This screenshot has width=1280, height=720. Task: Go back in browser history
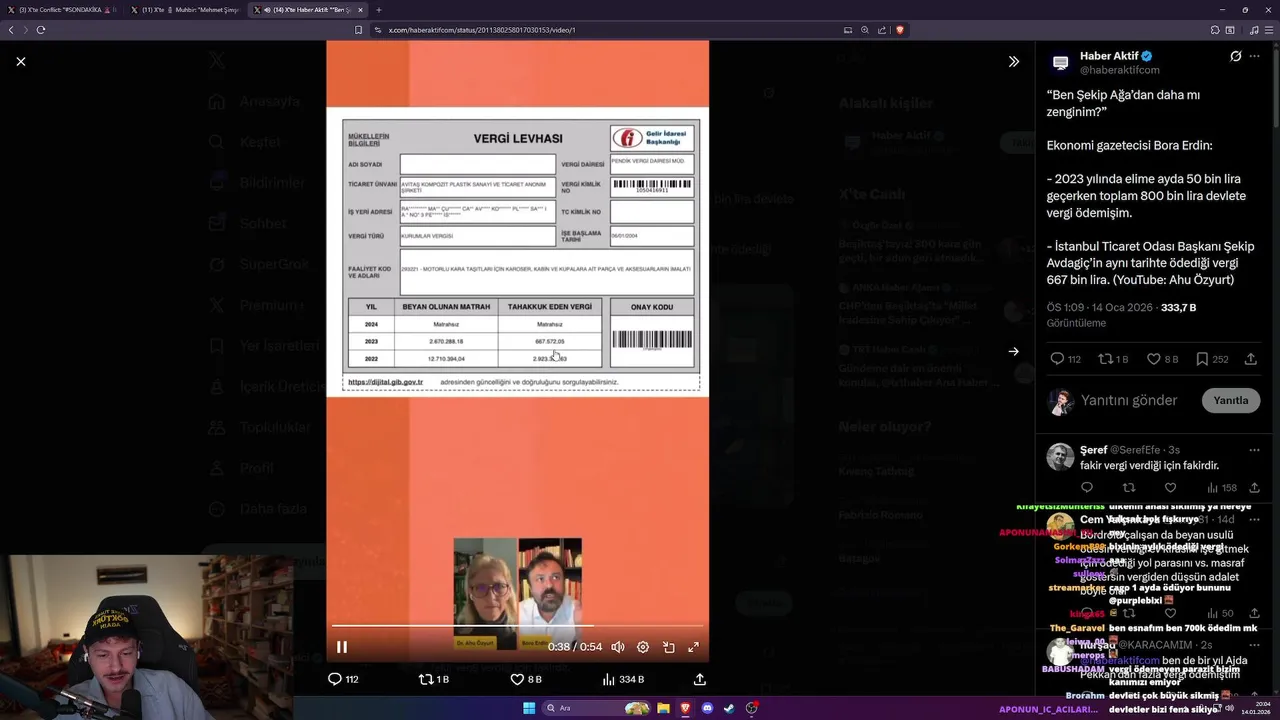(11, 30)
